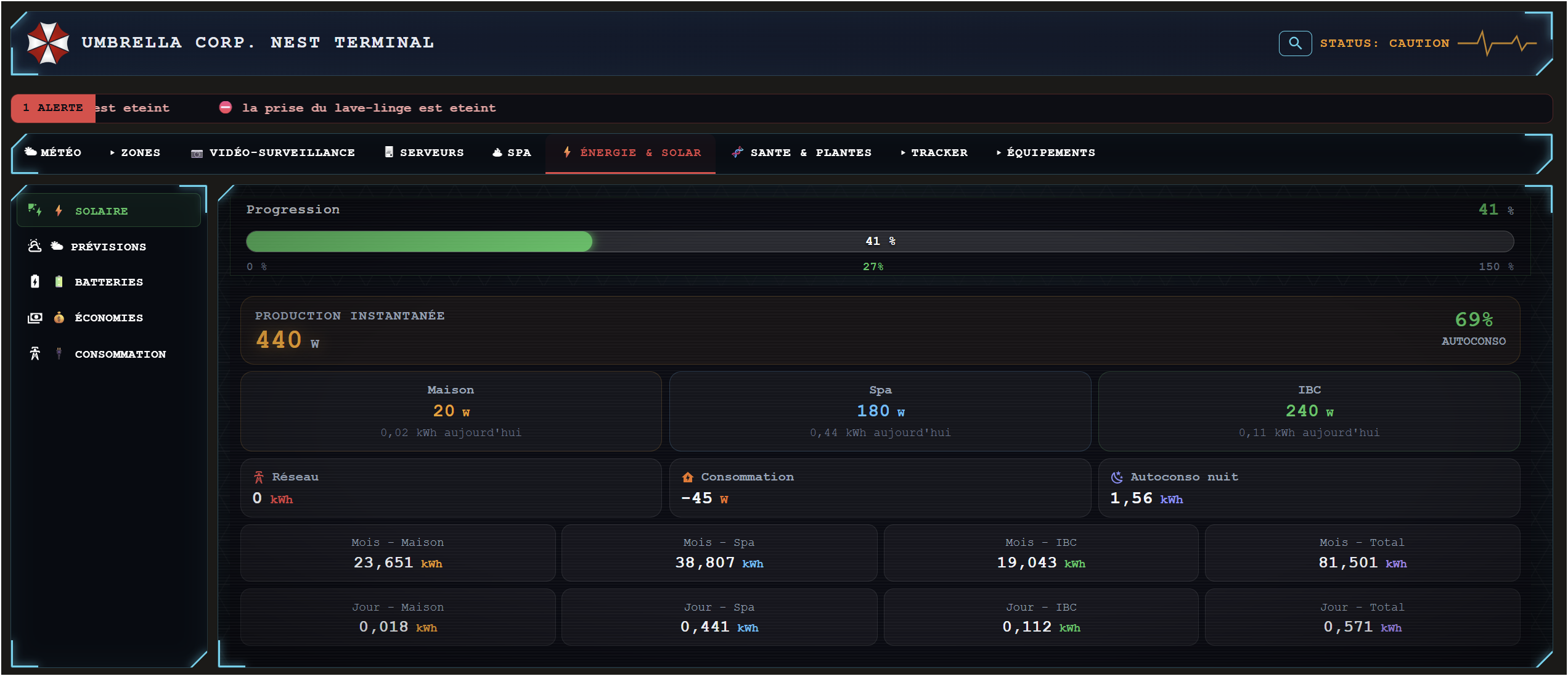This screenshot has width=1568, height=676.
Task: Open Batteries in the sidebar
Action: 108,282
